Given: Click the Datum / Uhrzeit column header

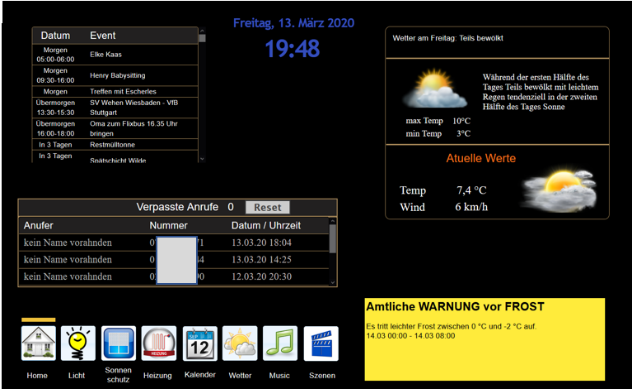Looking at the screenshot, I should click(x=266, y=225).
